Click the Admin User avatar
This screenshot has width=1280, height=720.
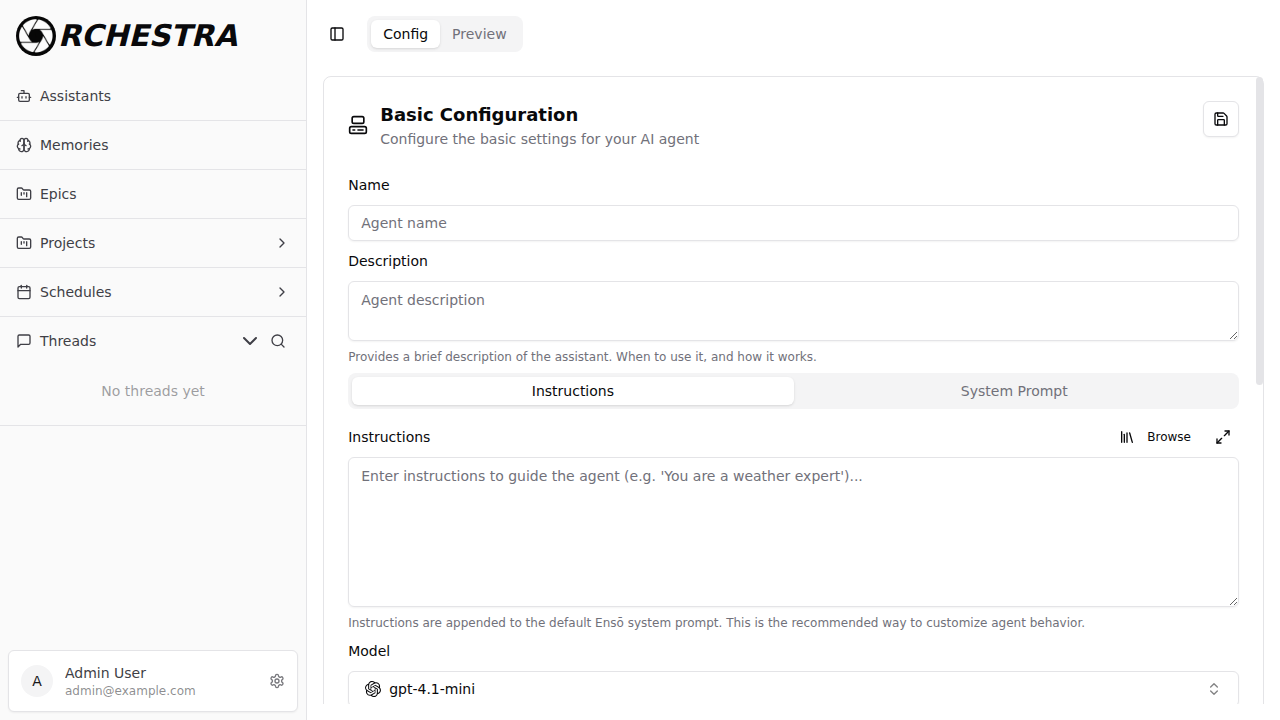click(x=37, y=681)
